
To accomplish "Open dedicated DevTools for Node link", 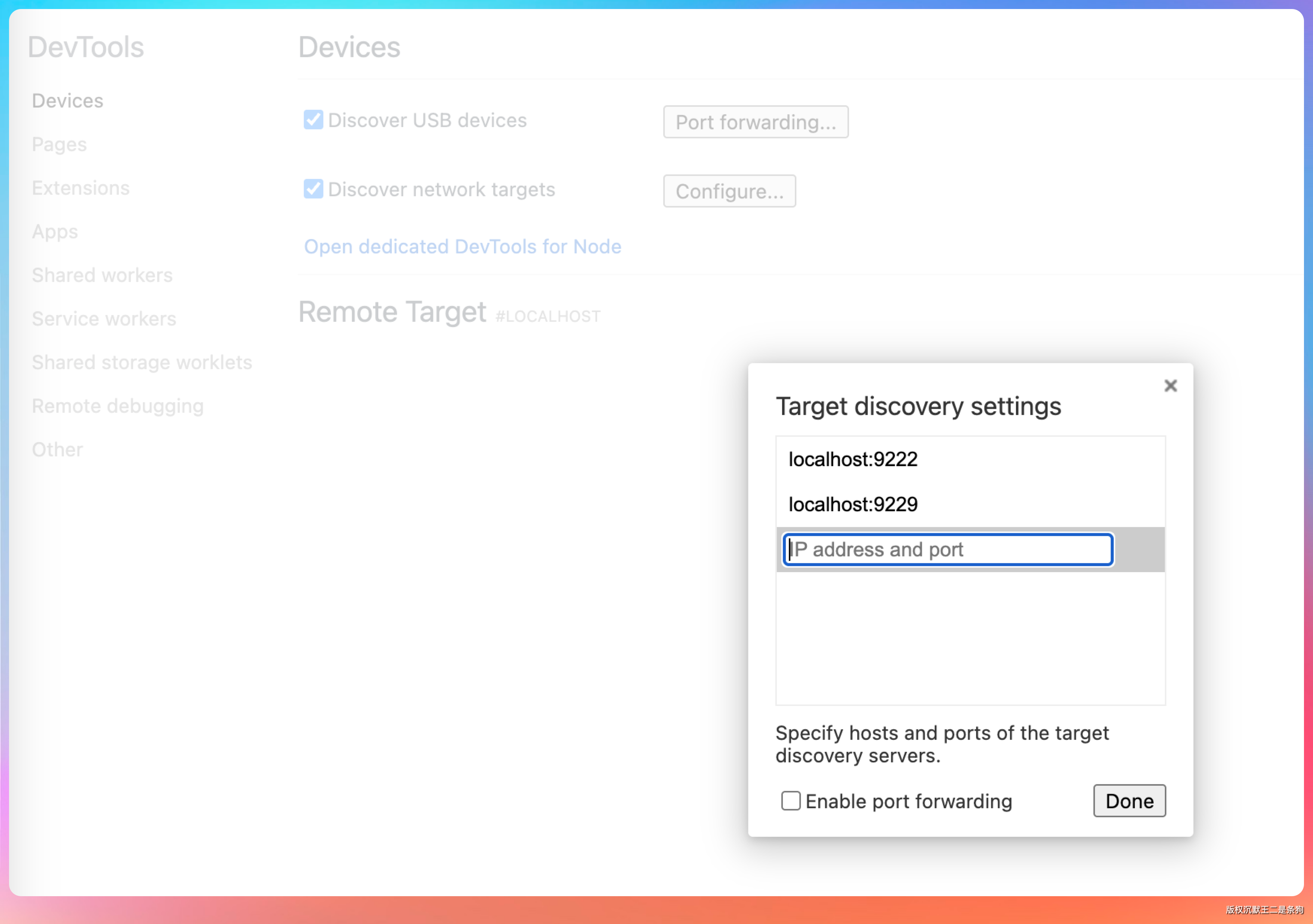I will pos(462,247).
